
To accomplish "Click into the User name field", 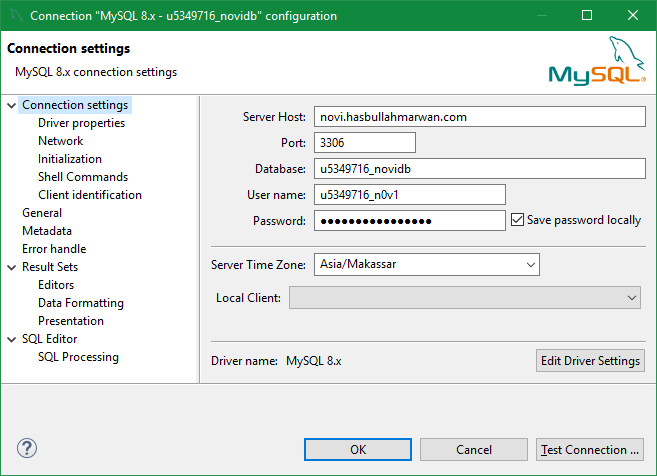I will (x=410, y=194).
